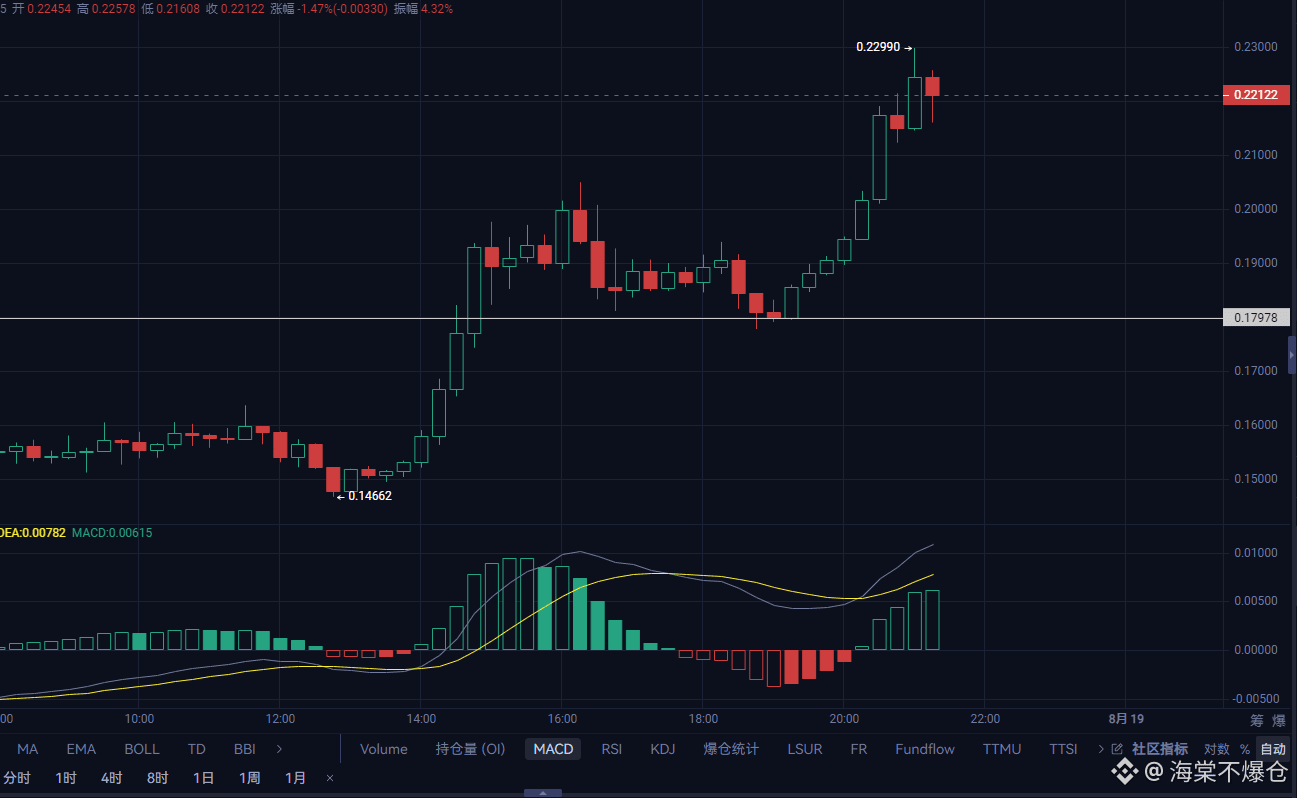Click the 8月 19 date axis label
Image resolution: width=1297 pixels, height=798 pixels.
click(1125, 719)
